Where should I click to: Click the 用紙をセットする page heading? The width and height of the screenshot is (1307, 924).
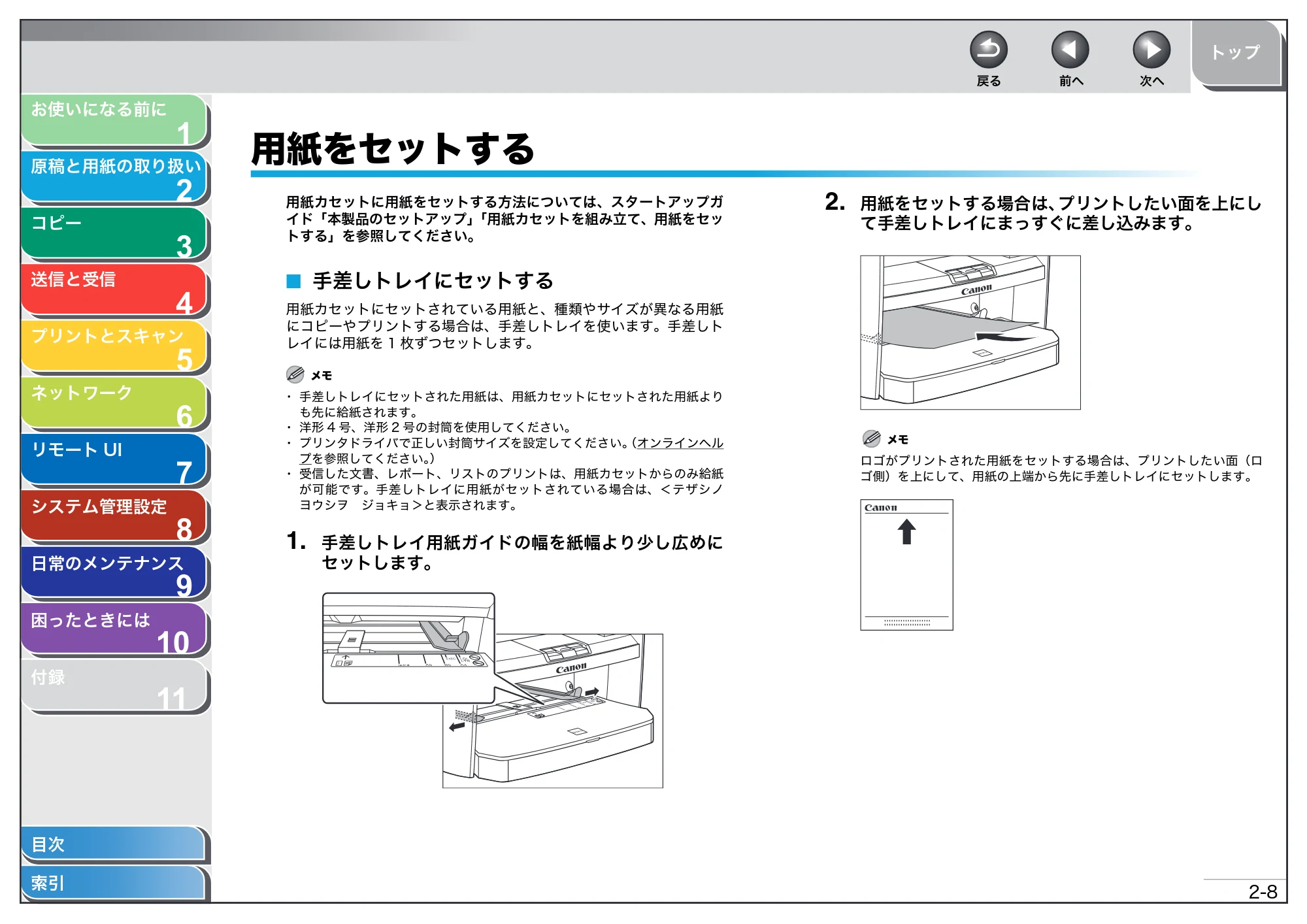(x=393, y=148)
